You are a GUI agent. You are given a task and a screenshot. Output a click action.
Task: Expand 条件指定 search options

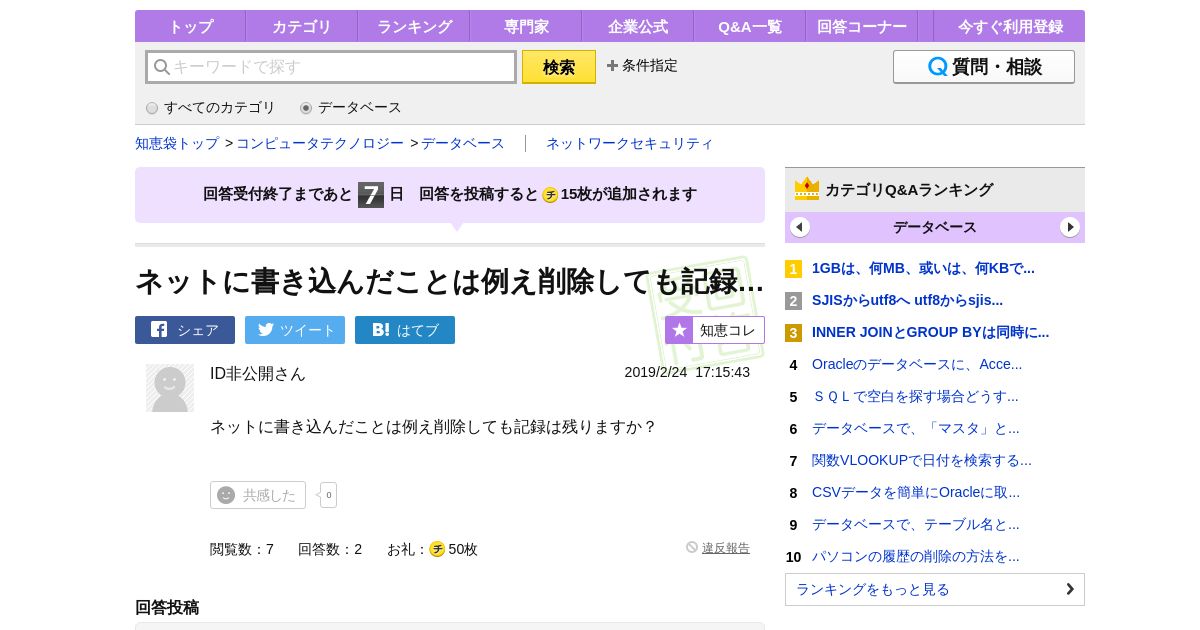click(x=642, y=66)
